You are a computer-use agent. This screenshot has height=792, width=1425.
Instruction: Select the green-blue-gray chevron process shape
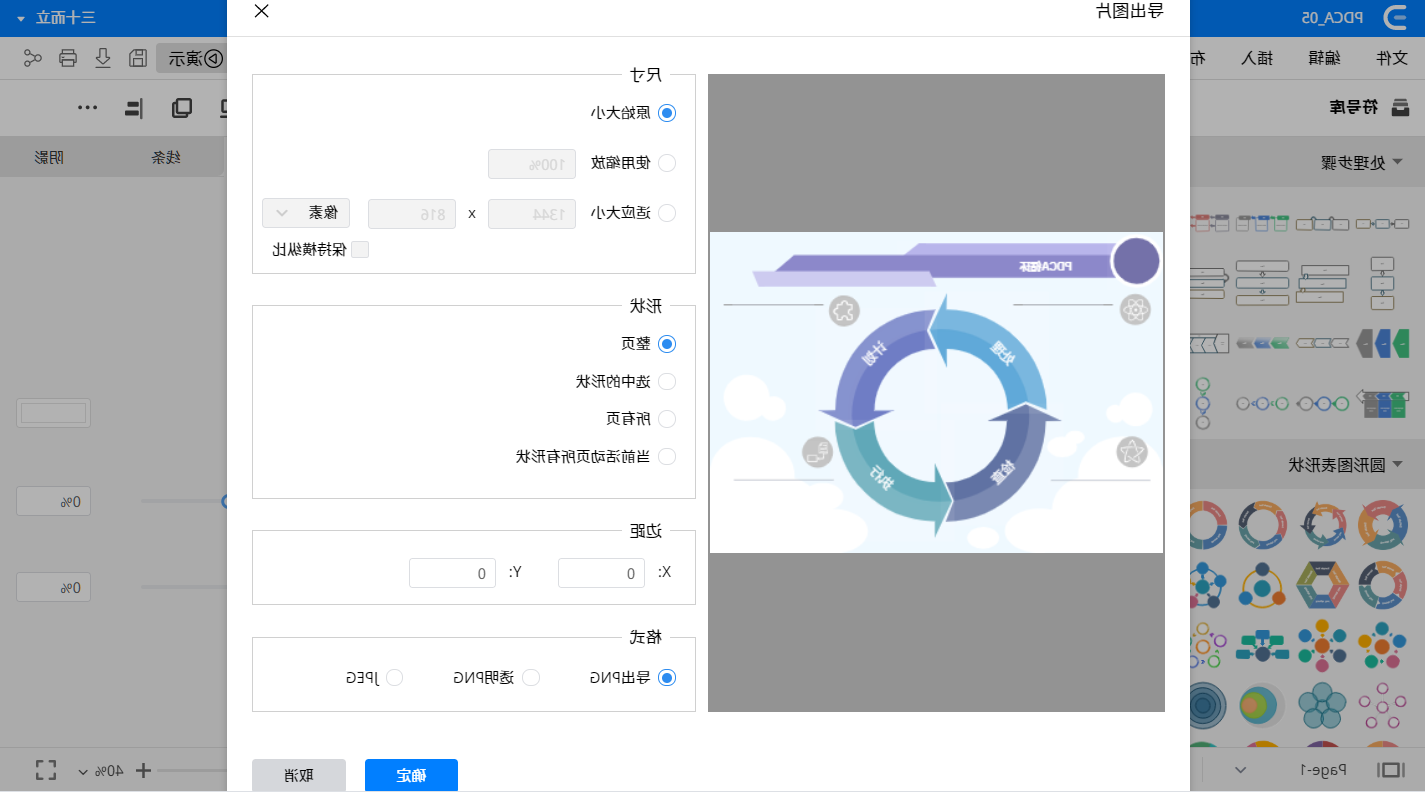click(1384, 343)
